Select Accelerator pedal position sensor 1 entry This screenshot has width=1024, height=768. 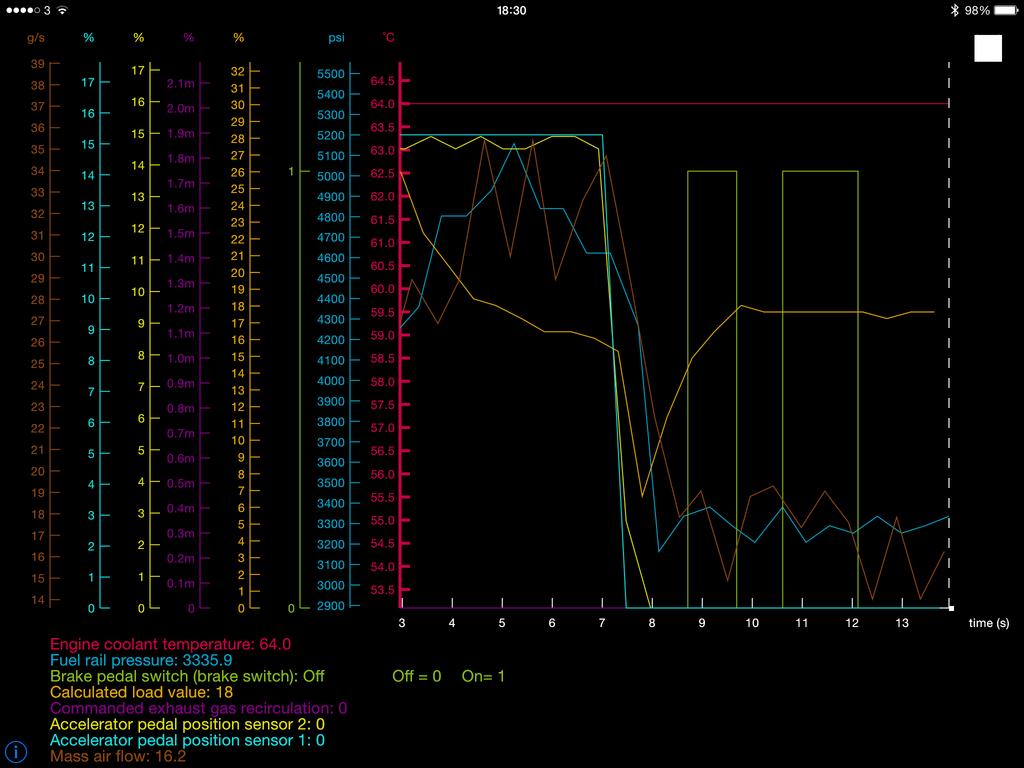[187, 741]
